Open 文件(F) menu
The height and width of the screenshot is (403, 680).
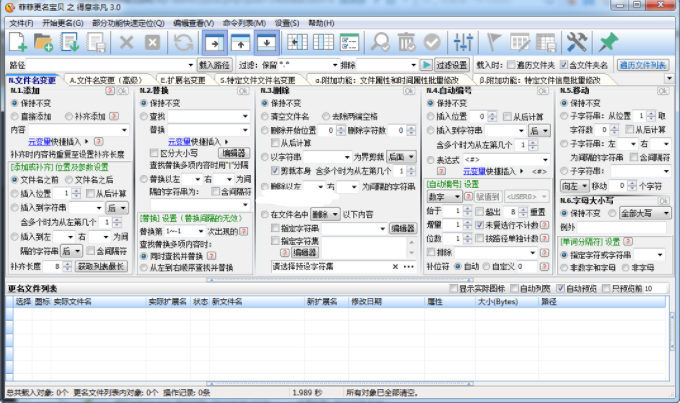[x=21, y=23]
